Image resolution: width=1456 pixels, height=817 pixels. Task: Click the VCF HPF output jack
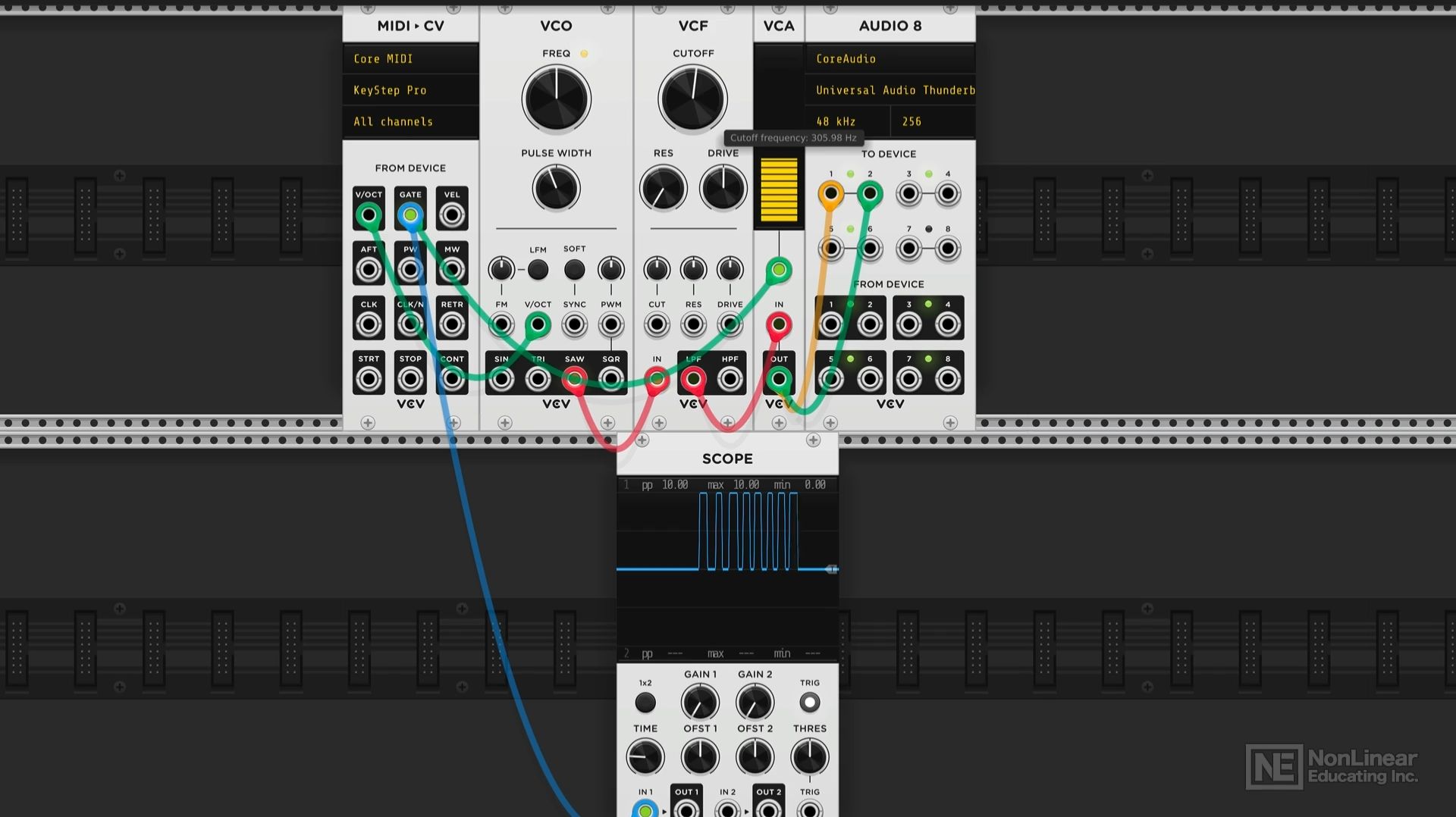(x=730, y=379)
